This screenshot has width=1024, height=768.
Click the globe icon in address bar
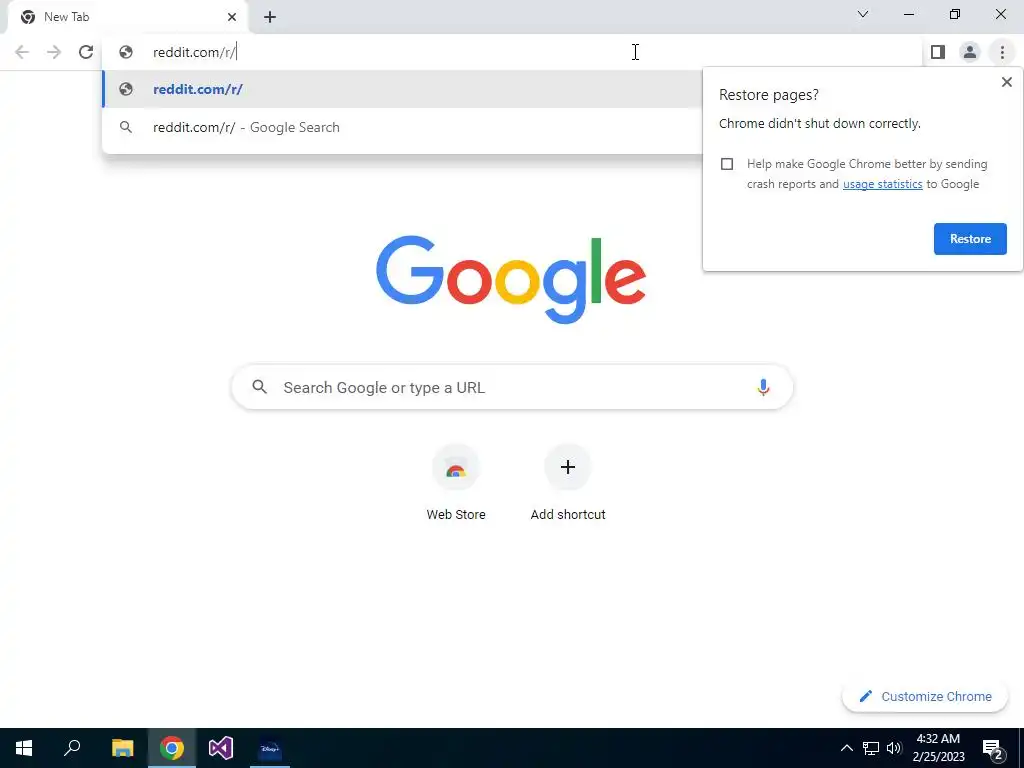pos(126,52)
